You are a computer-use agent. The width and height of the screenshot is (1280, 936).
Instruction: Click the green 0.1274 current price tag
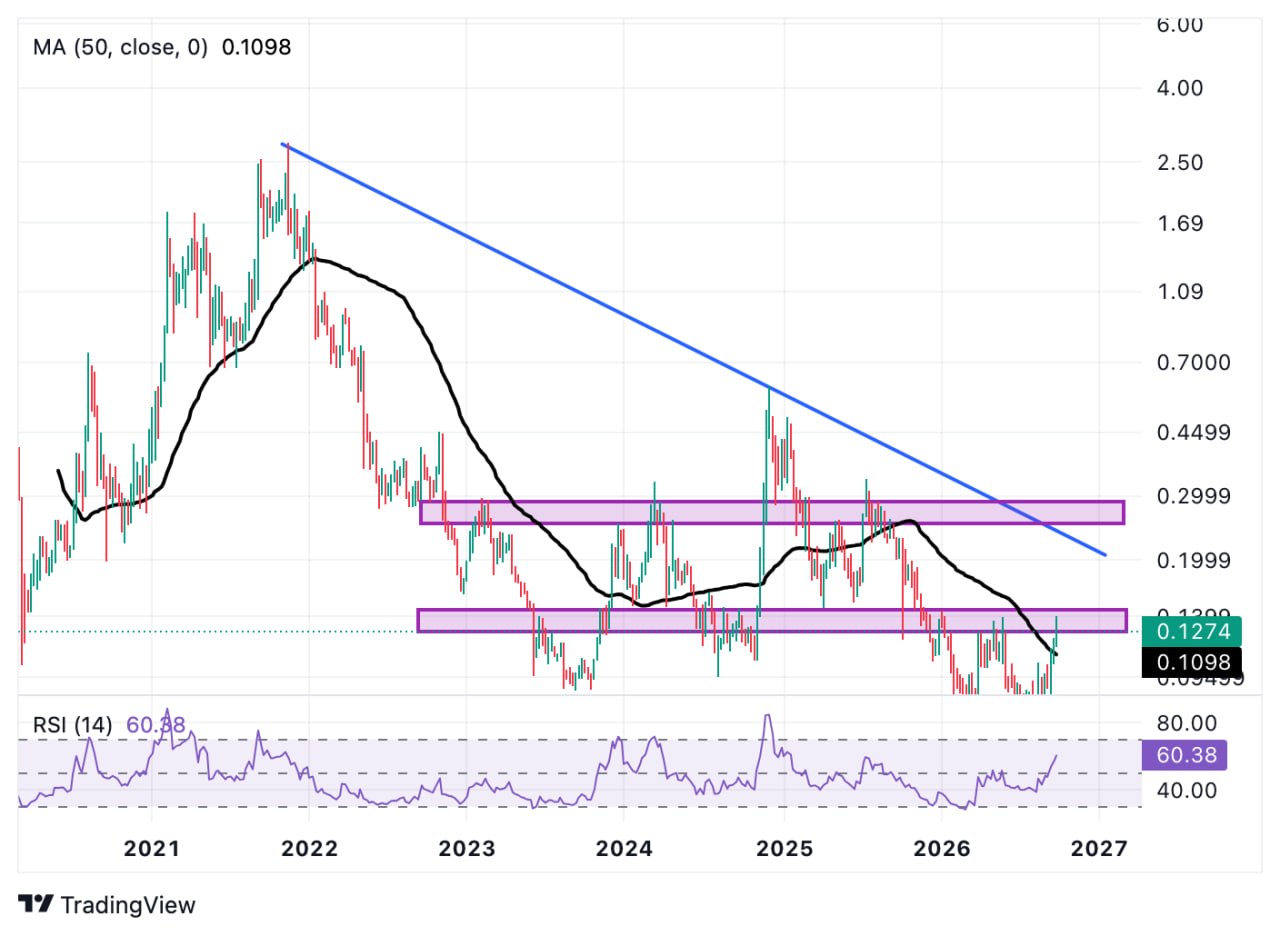1191,632
